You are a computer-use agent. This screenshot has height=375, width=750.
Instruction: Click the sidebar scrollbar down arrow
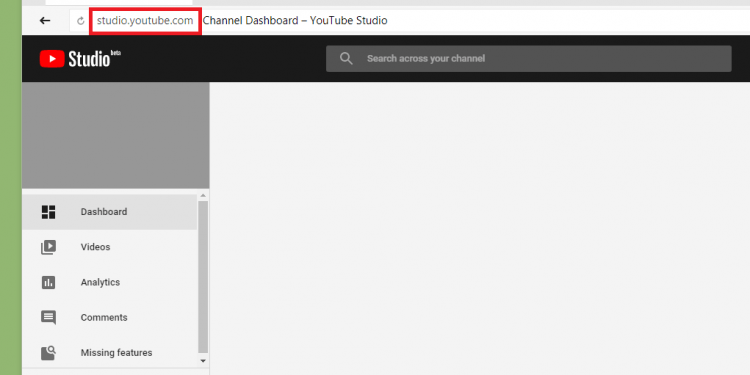203,361
